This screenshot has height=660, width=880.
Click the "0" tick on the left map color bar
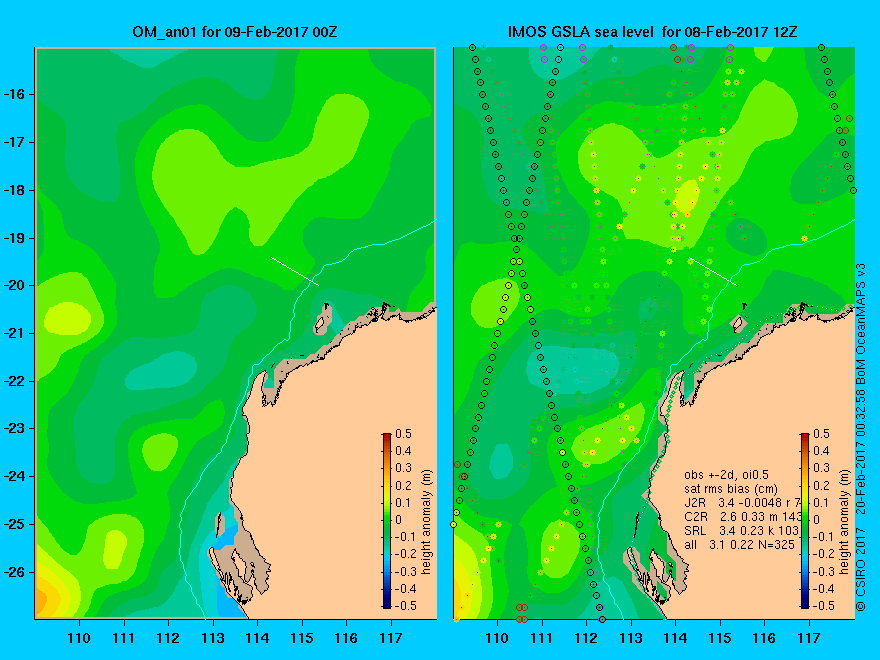coord(399,520)
